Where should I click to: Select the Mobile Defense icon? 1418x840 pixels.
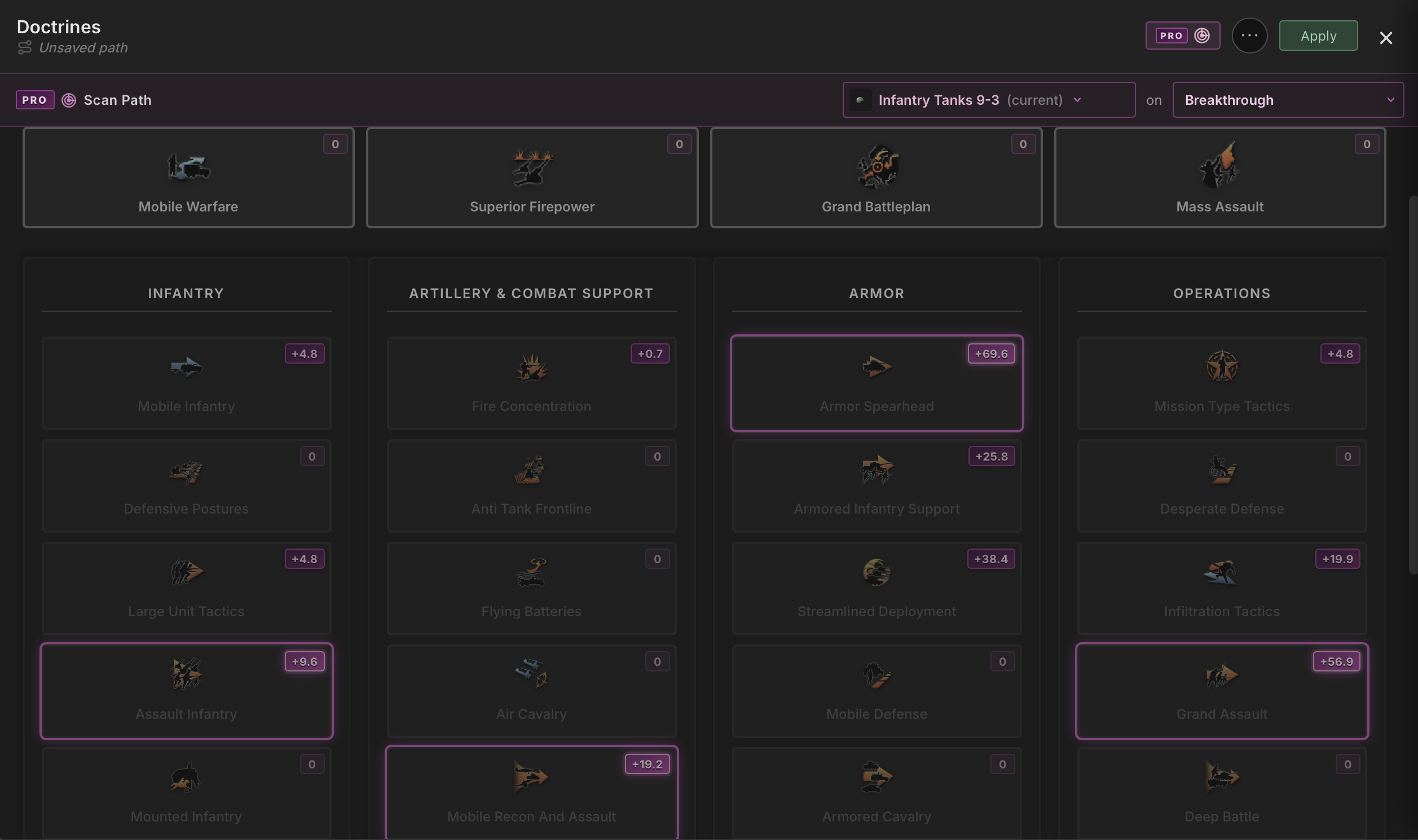876,675
